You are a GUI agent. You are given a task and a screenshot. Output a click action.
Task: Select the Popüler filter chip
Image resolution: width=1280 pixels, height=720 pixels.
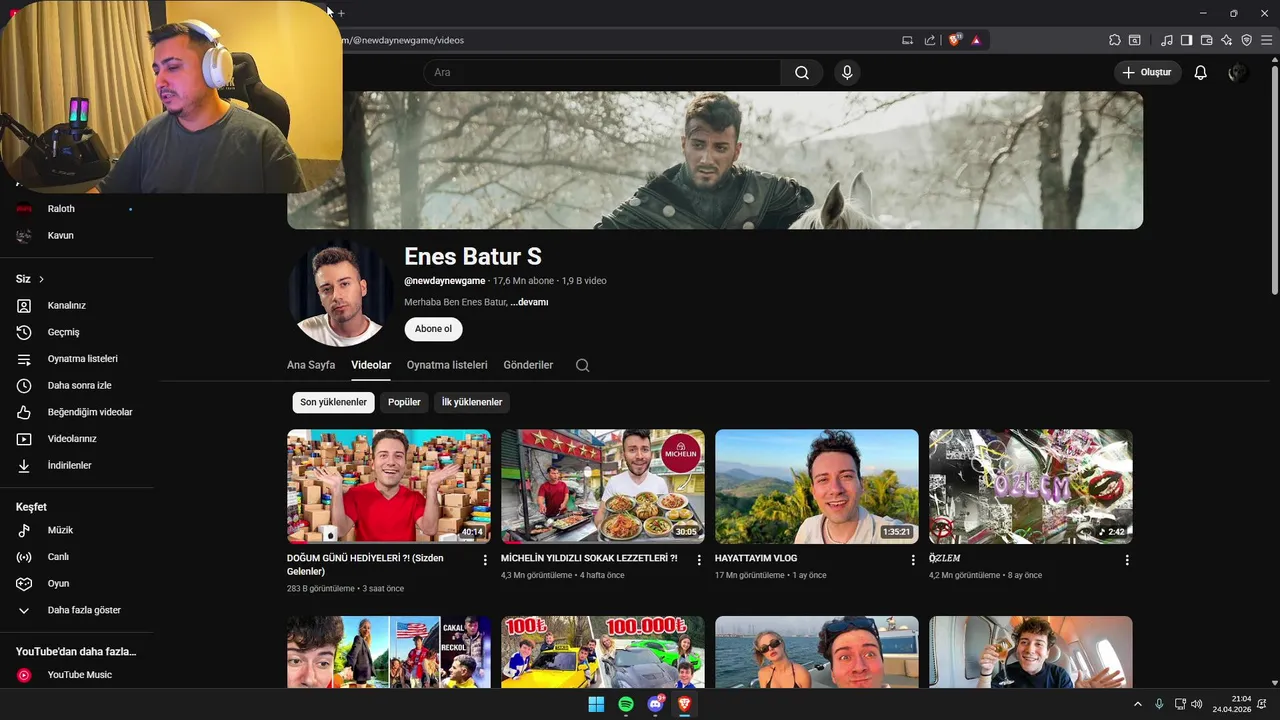[x=404, y=402]
